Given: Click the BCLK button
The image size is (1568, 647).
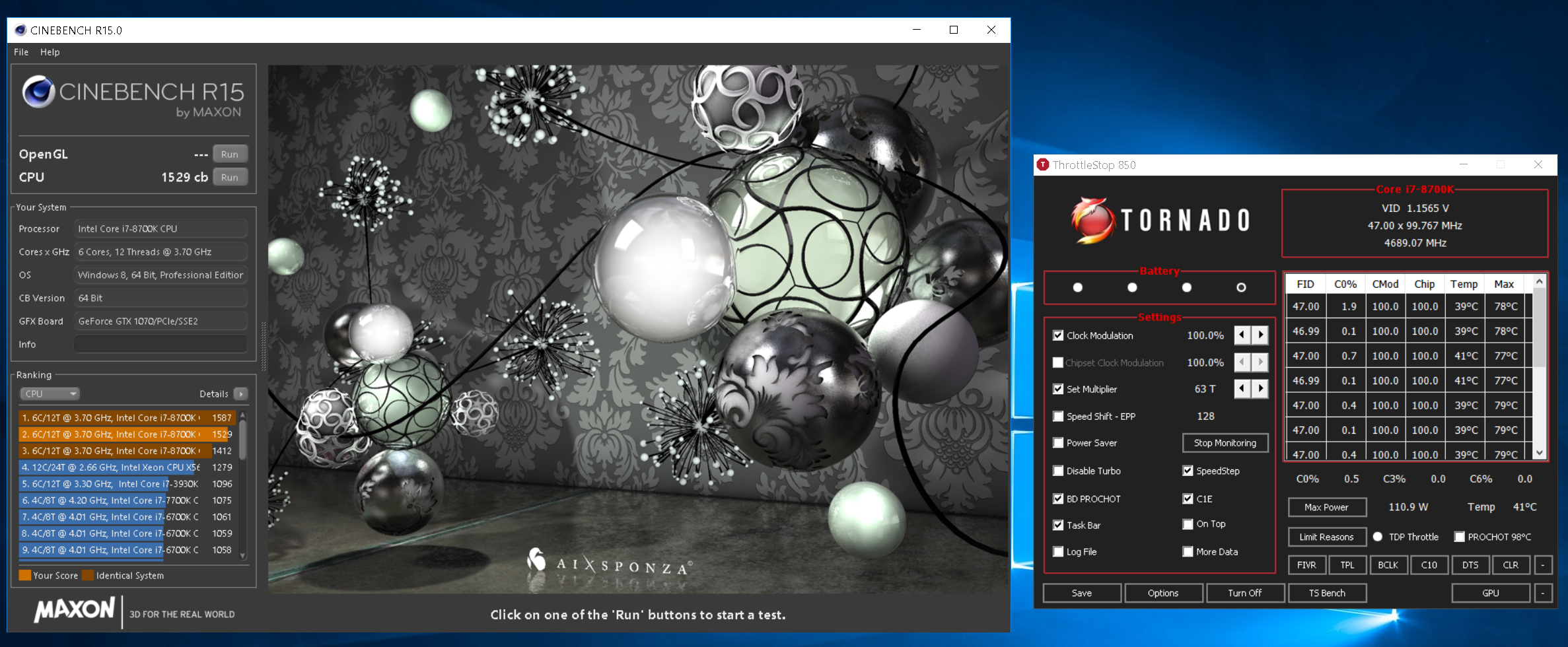Looking at the screenshot, I should point(1388,565).
